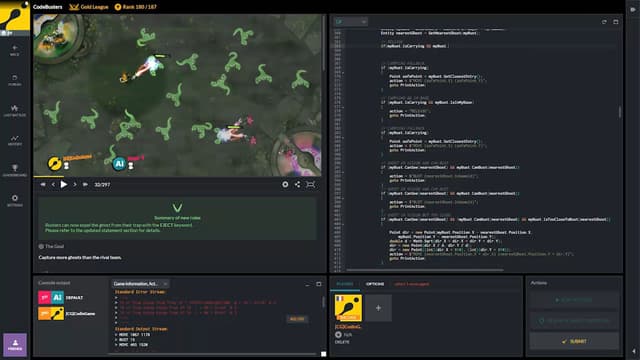Click the red-text tab beside Options

click(411, 284)
